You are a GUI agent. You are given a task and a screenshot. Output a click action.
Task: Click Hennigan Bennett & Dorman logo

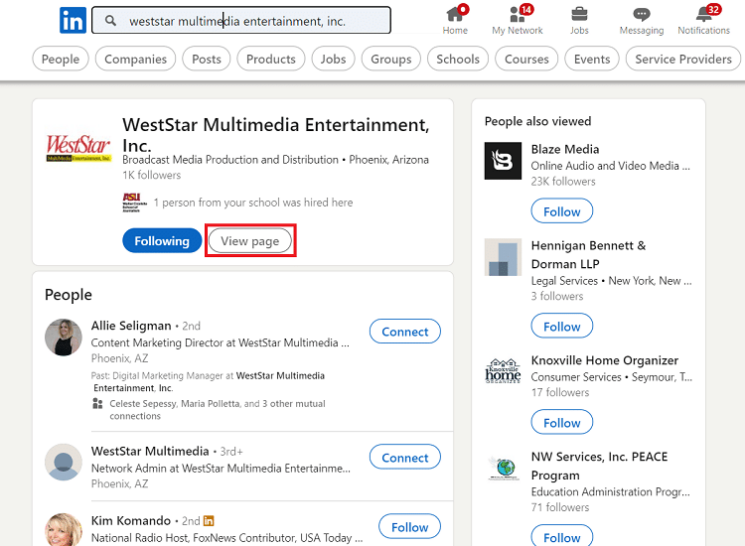point(503,257)
